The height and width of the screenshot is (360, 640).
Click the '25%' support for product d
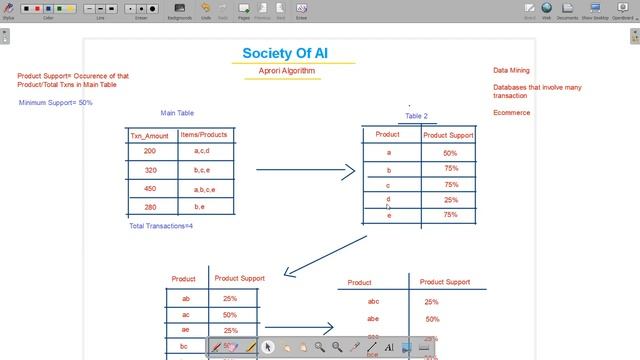click(x=451, y=200)
